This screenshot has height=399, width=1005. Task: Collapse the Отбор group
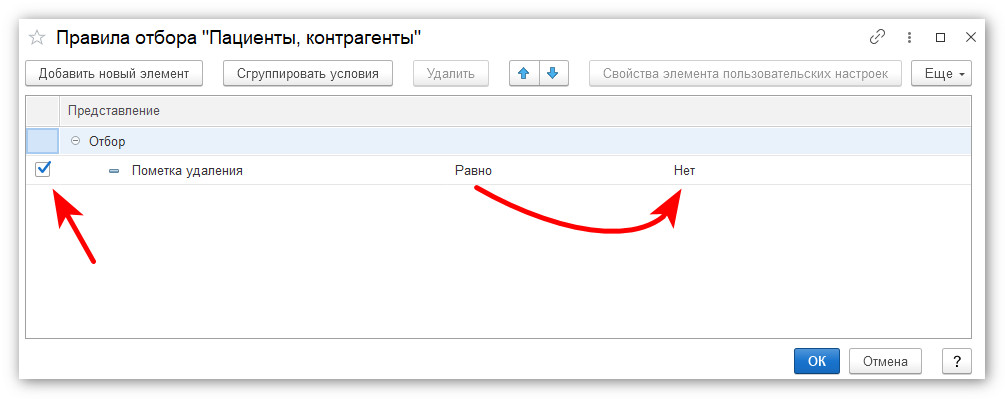click(x=76, y=142)
